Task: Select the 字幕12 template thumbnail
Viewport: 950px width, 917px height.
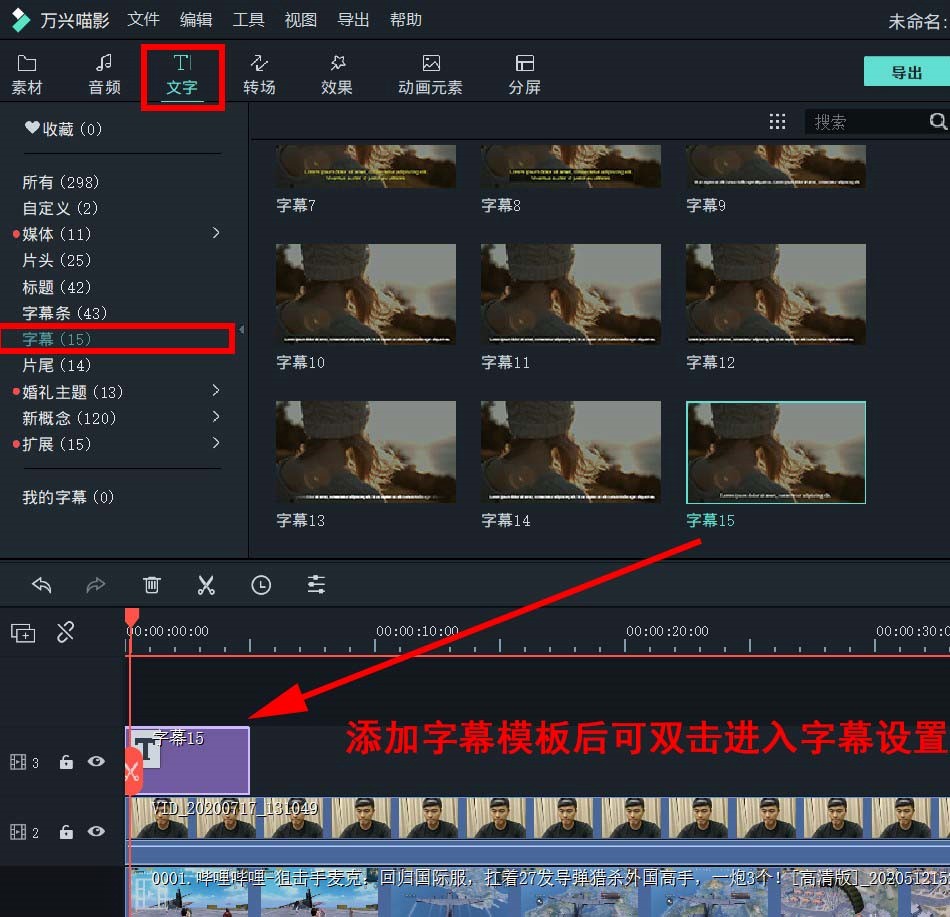Action: (776, 294)
